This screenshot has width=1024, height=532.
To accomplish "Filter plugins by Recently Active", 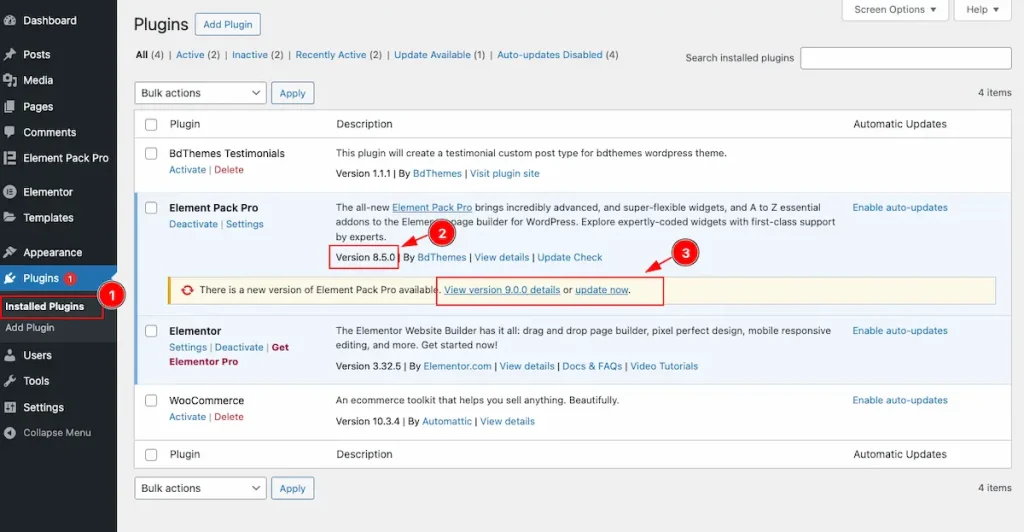I will 330,55.
